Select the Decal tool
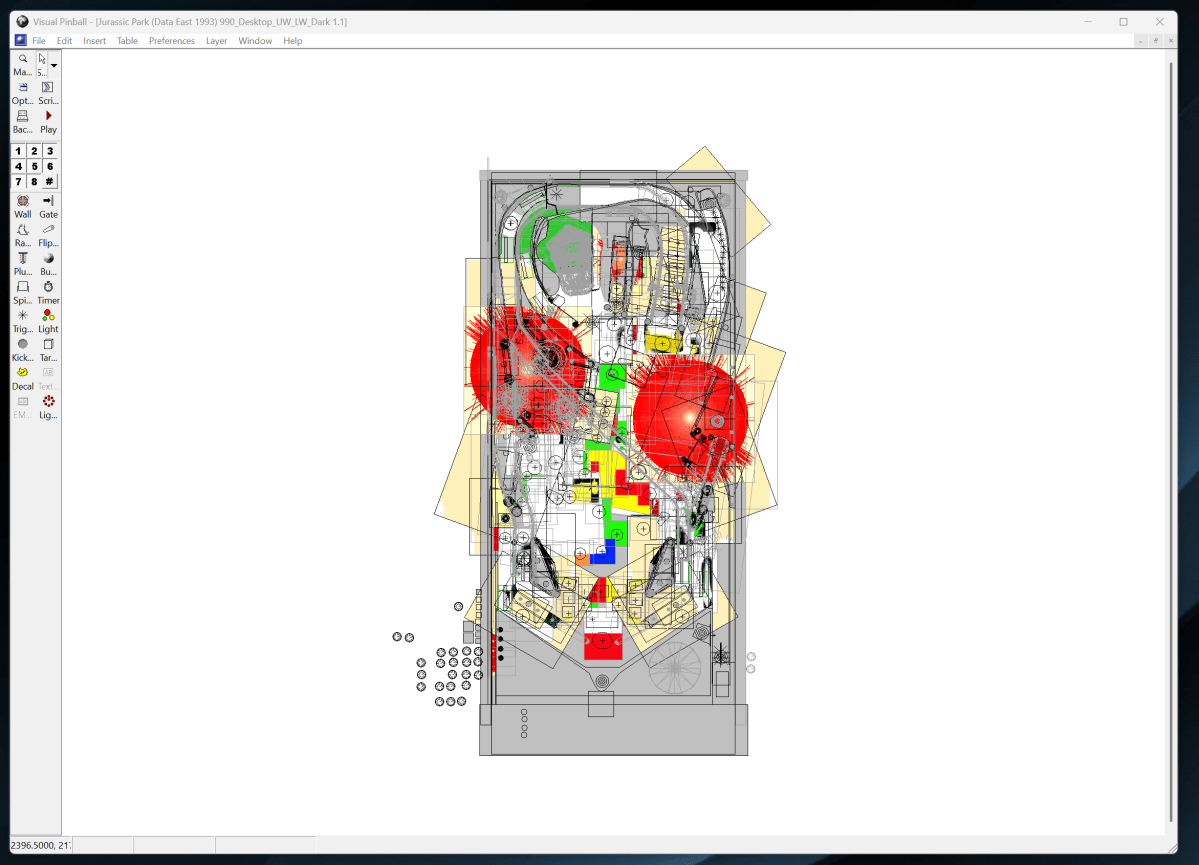1199x865 pixels. pyautogui.click(x=22, y=379)
